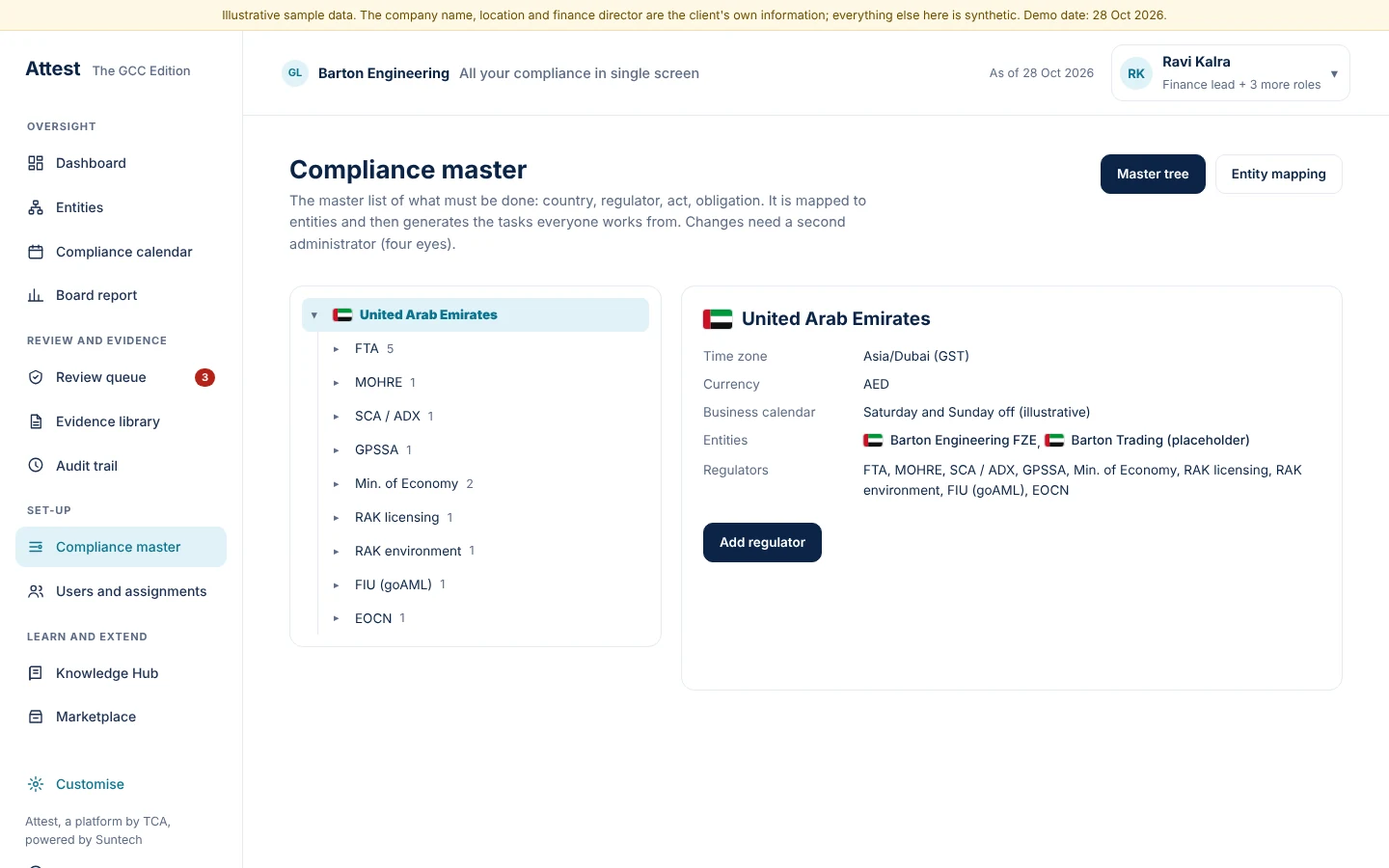
Task: Expand the FIU (goAML) node
Action: 336,584
